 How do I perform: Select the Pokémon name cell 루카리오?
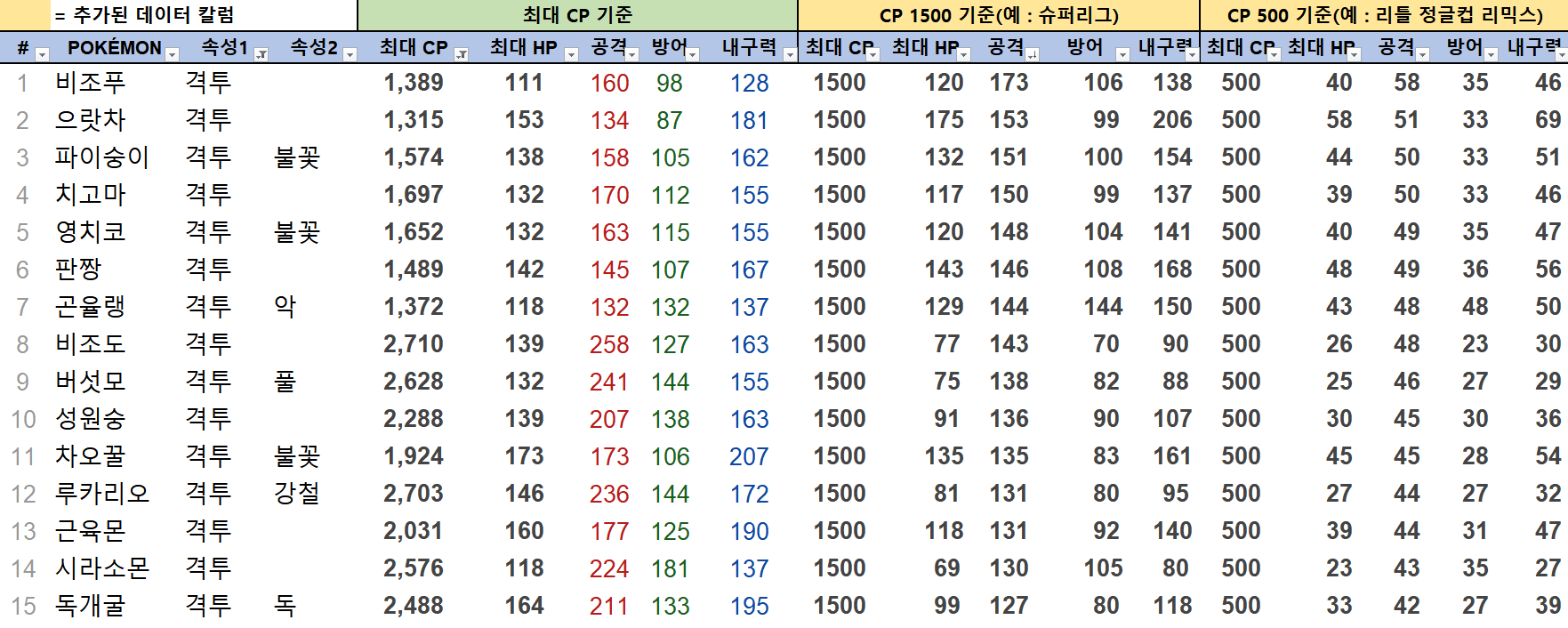coord(102,494)
